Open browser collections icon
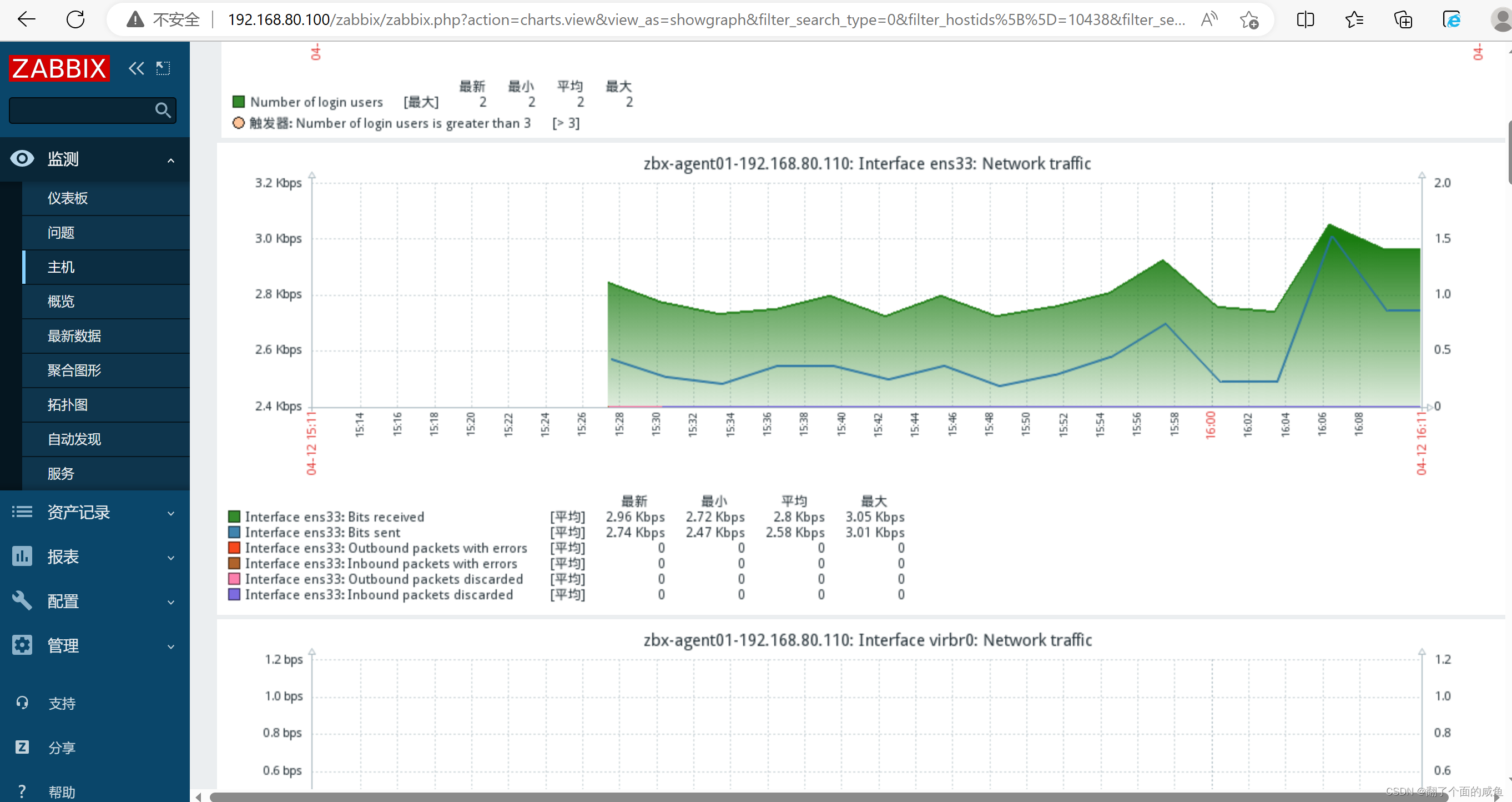 coord(1402,20)
